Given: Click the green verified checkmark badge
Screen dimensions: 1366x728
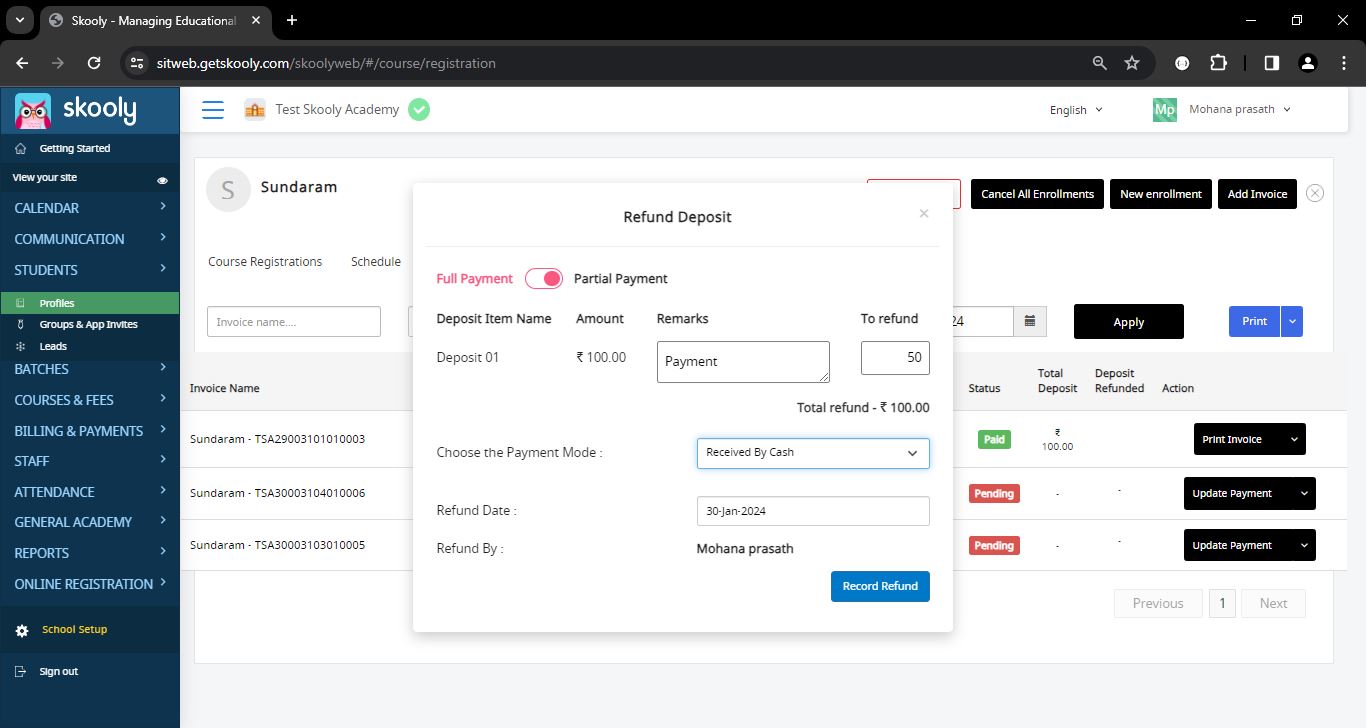Looking at the screenshot, I should [419, 110].
